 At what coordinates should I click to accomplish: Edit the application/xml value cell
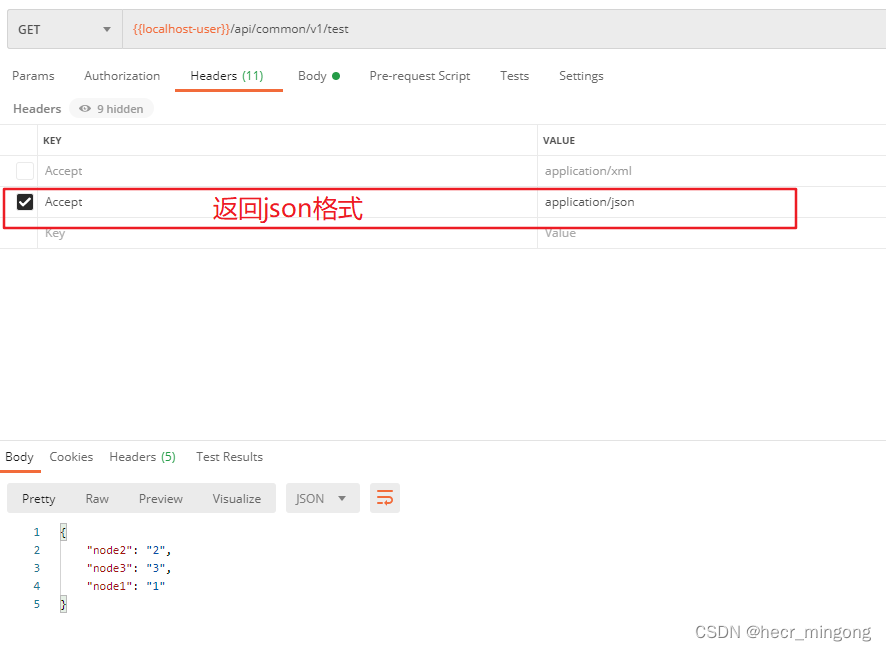(x=711, y=171)
